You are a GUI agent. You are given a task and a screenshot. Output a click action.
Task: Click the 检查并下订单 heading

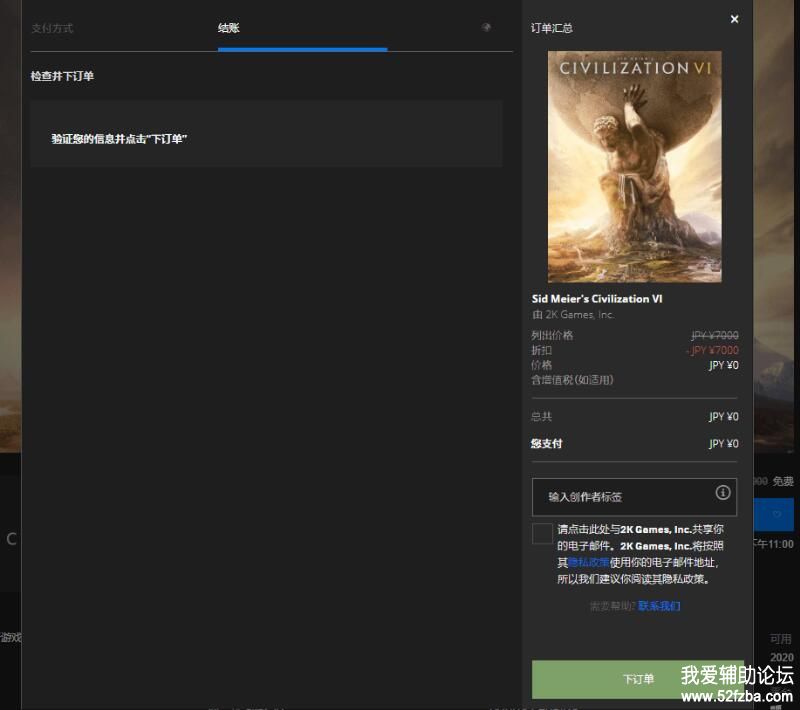coord(62,76)
